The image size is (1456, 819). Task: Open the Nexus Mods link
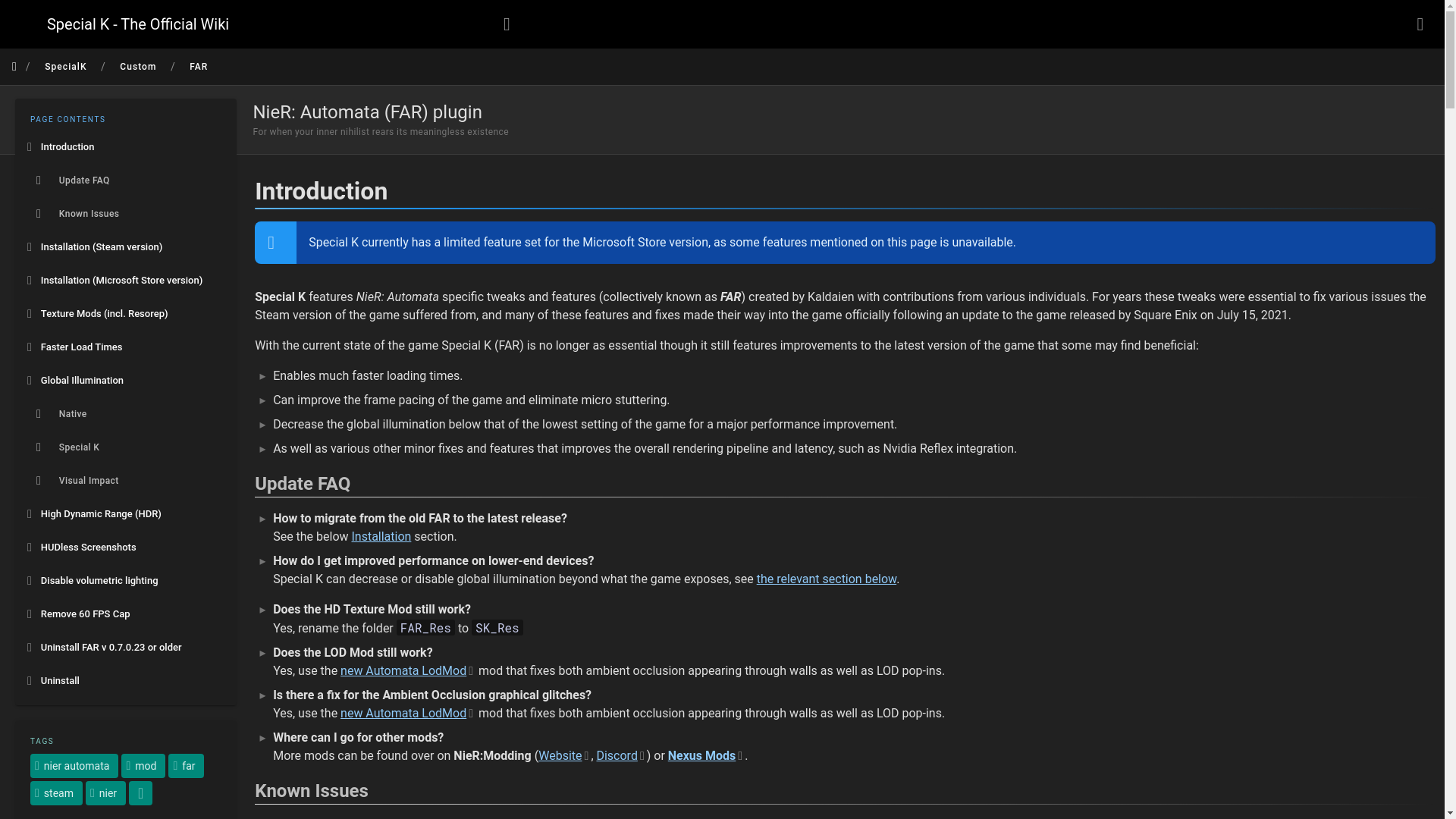(x=701, y=756)
